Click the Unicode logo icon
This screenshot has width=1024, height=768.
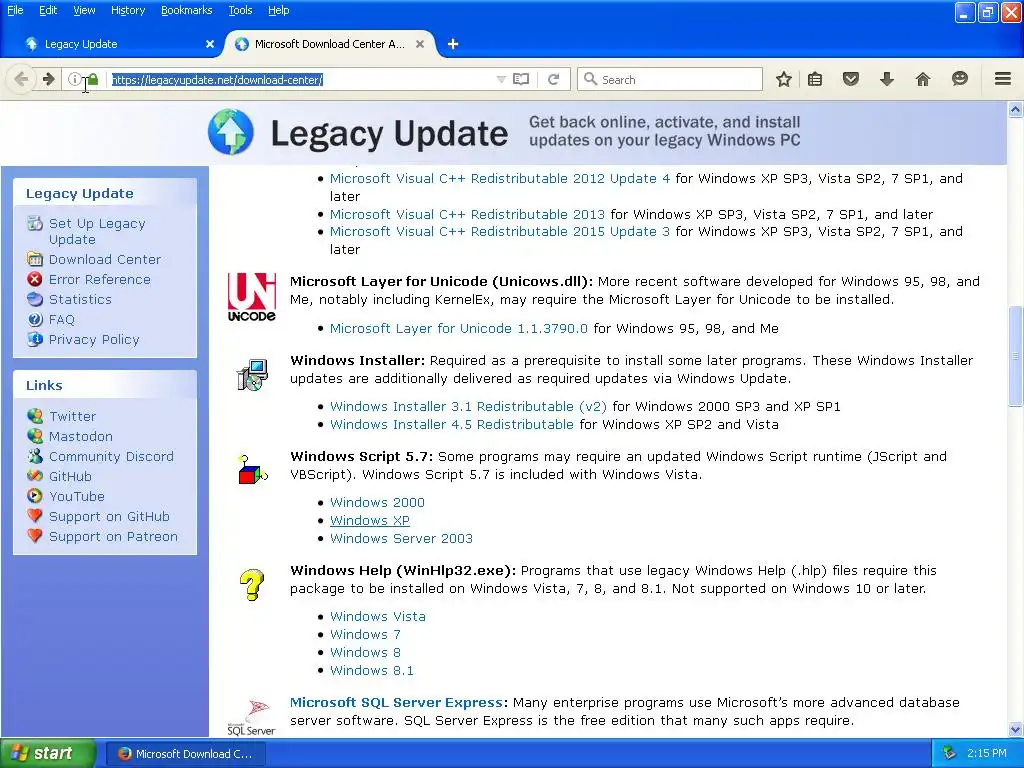[251, 297]
